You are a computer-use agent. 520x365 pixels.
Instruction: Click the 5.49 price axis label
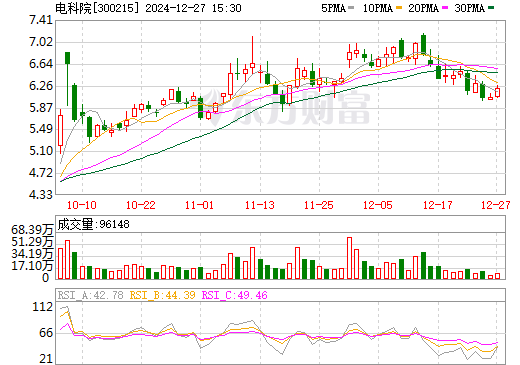tap(41, 129)
